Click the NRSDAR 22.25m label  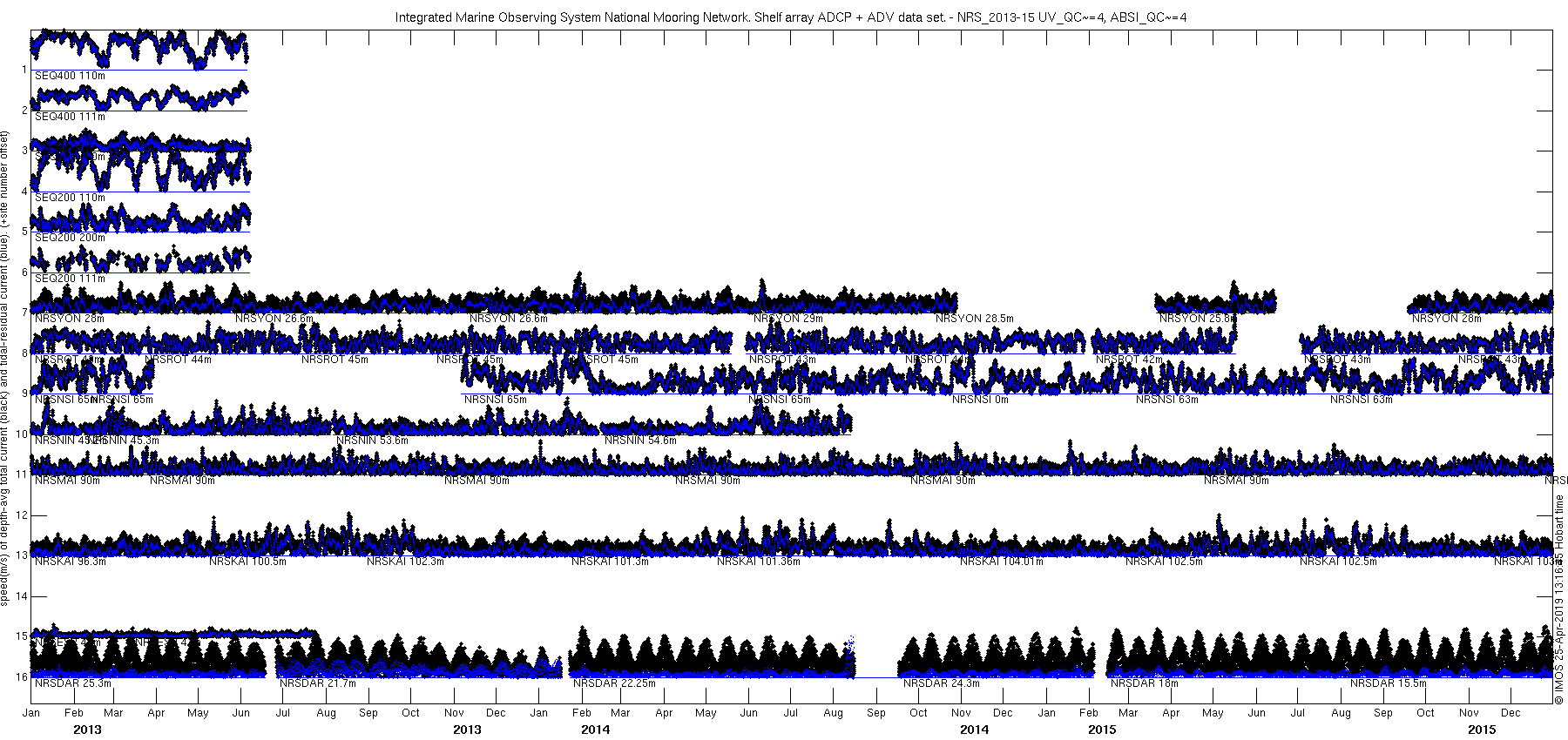614,683
